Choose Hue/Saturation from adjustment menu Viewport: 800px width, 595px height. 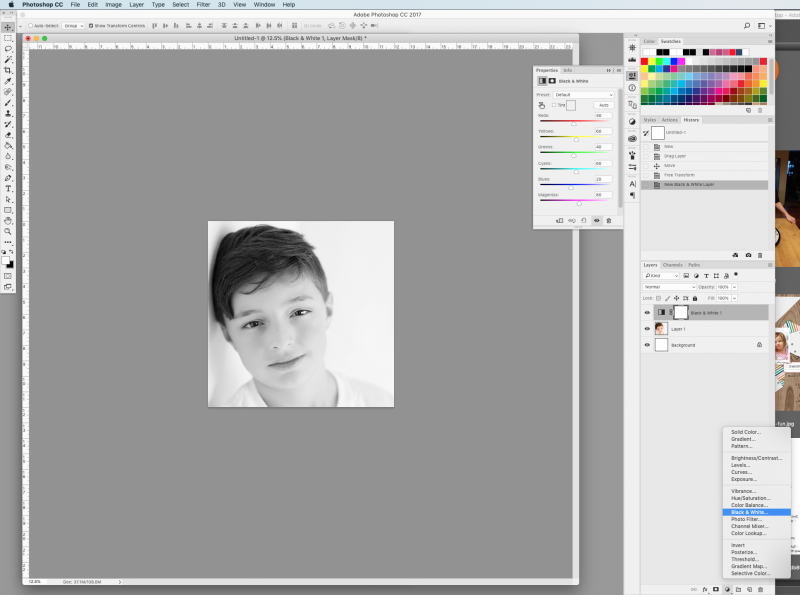[751, 498]
